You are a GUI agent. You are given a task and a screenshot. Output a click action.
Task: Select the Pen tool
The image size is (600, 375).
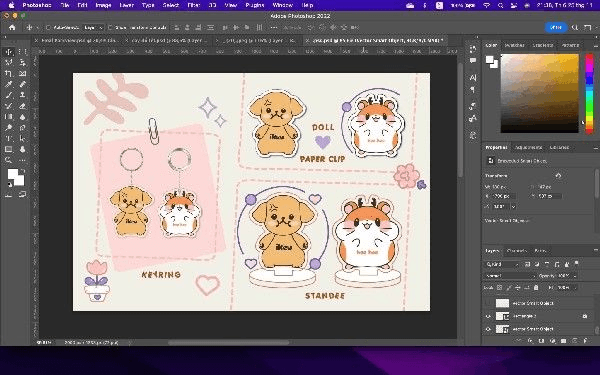click(23, 127)
